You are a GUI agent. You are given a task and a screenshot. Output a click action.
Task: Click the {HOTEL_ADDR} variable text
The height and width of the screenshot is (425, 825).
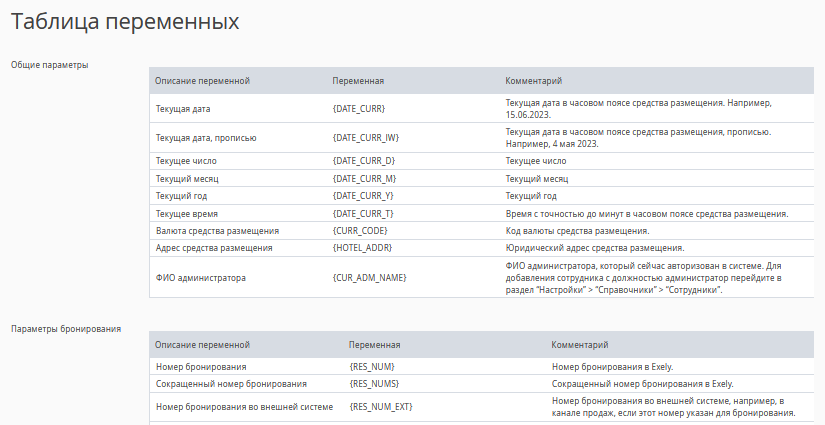(x=362, y=248)
